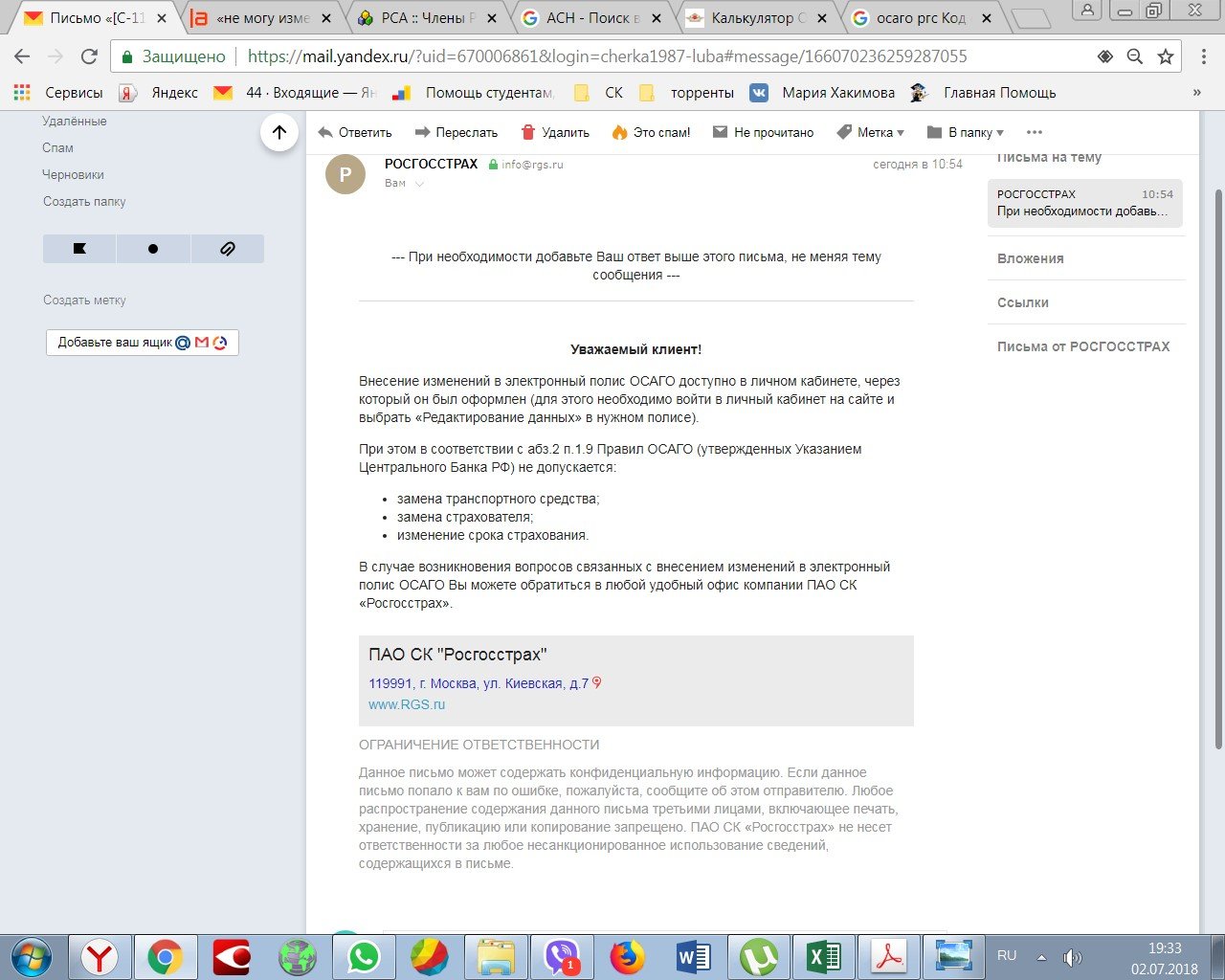
Task: Click the sender avatar with letter Р
Action: (x=345, y=174)
